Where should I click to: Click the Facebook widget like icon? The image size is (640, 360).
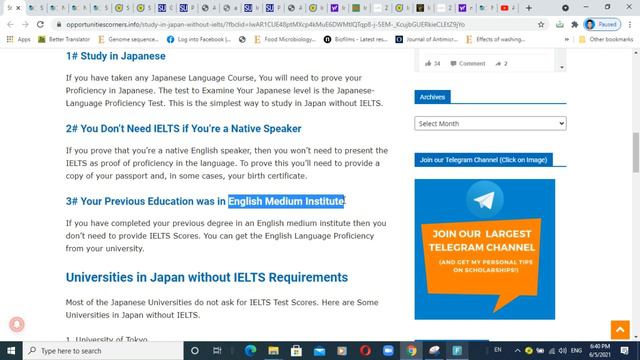428,63
